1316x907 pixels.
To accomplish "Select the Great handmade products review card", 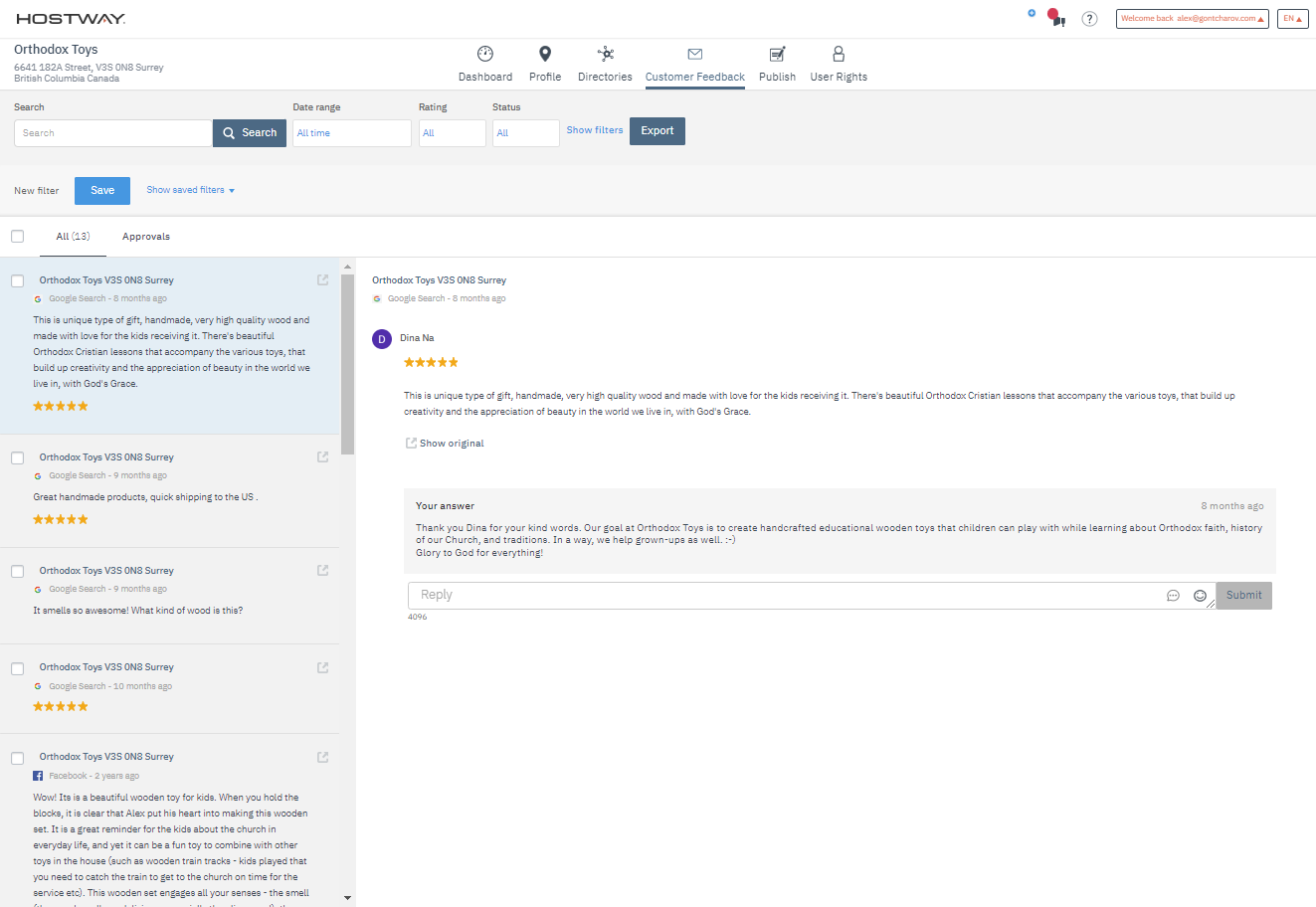I will [x=169, y=491].
